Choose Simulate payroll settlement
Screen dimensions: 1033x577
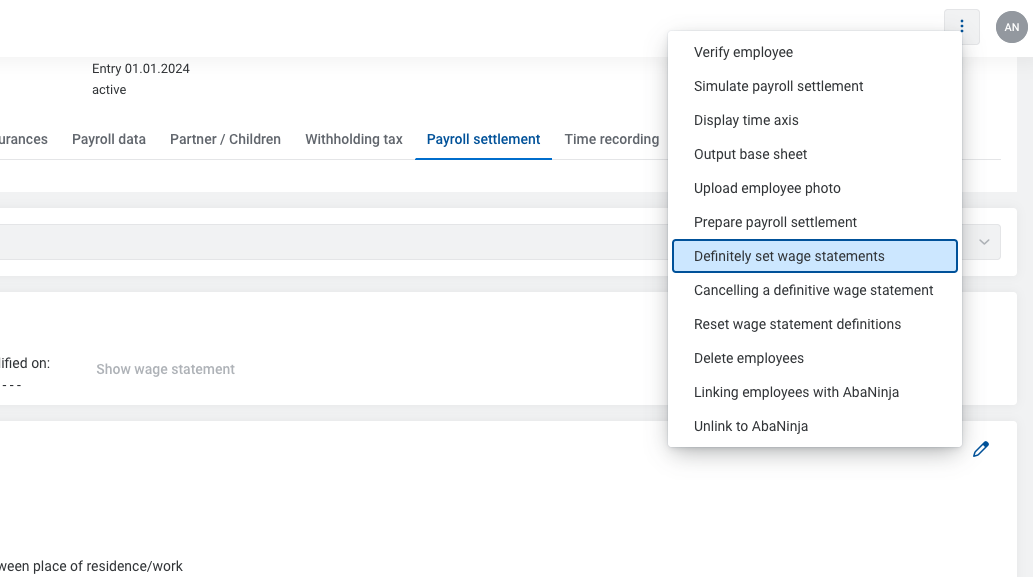778,86
